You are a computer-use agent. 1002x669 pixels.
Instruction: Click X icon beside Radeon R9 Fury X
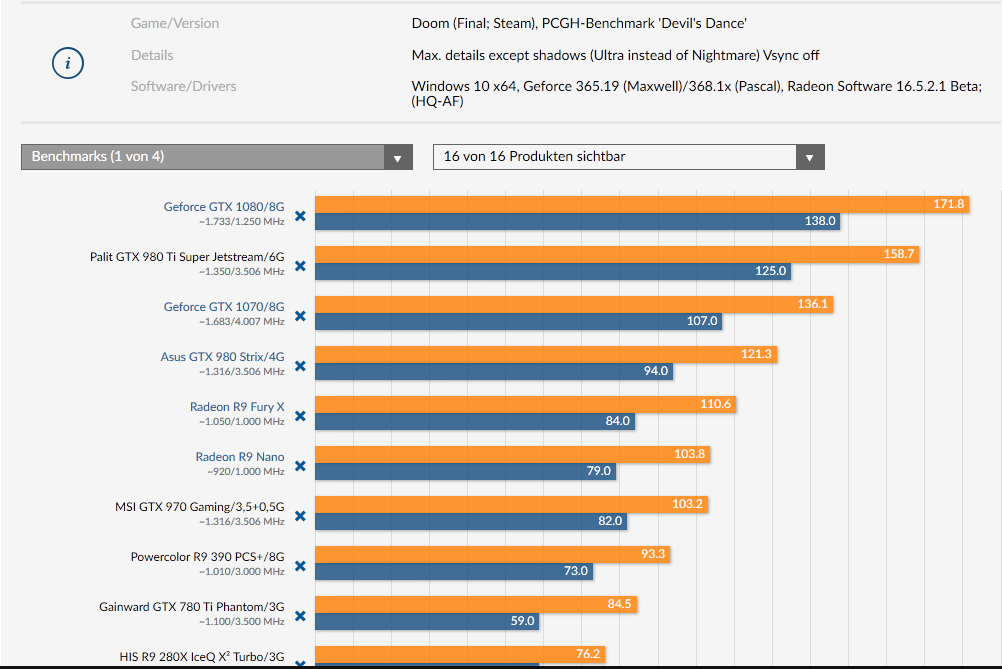[x=299, y=417]
